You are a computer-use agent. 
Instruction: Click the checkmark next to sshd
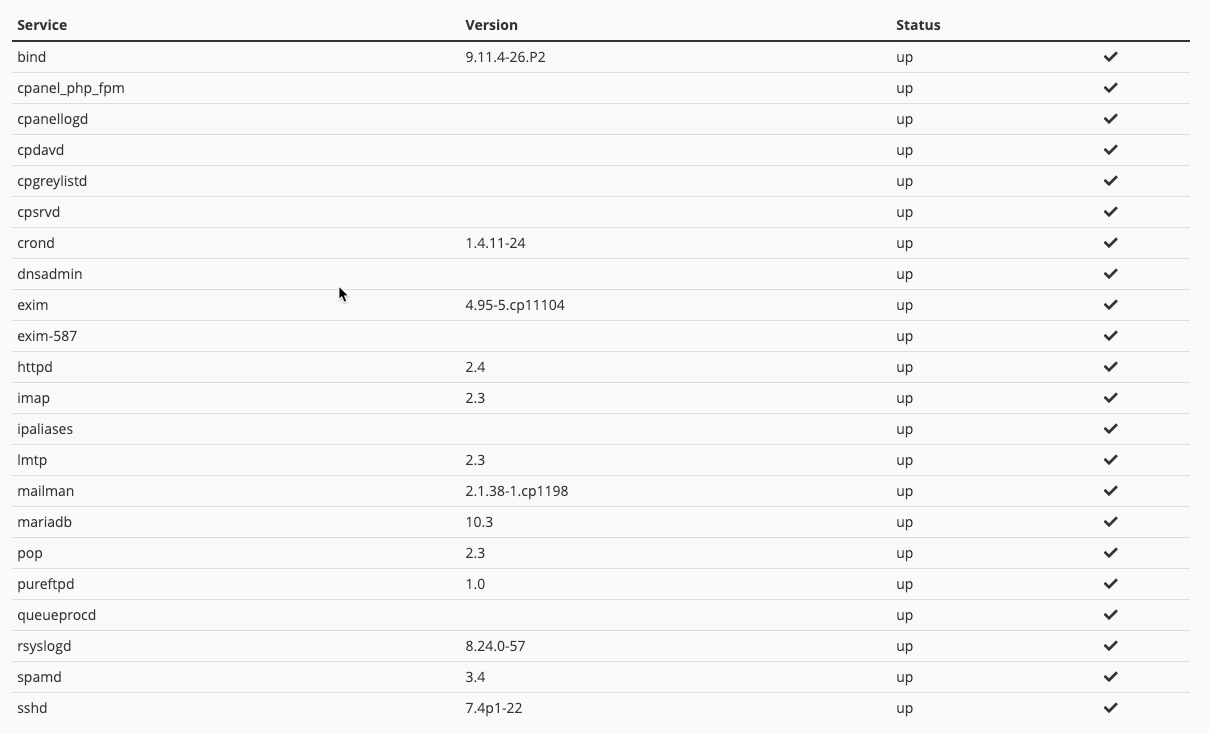pyautogui.click(x=1110, y=708)
